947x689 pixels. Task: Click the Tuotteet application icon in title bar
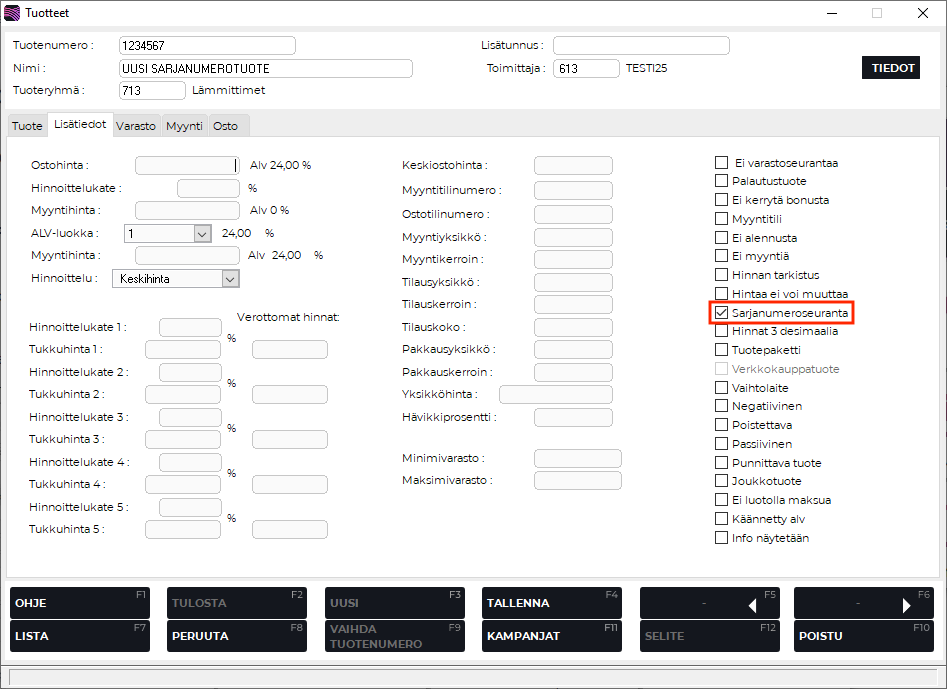point(12,13)
